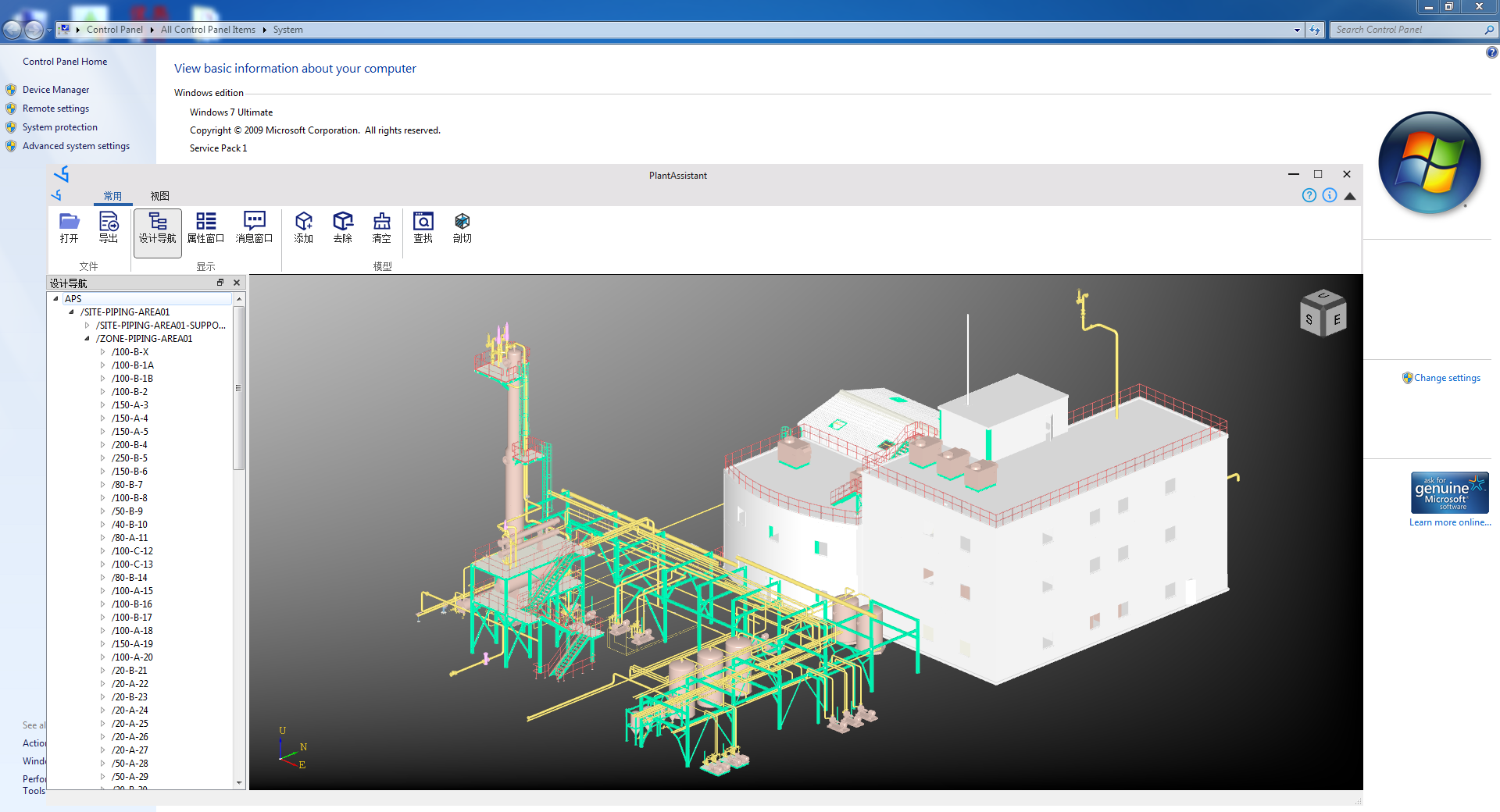Close the 设计导航 panel
The width and height of the screenshot is (1500, 812).
[x=237, y=283]
